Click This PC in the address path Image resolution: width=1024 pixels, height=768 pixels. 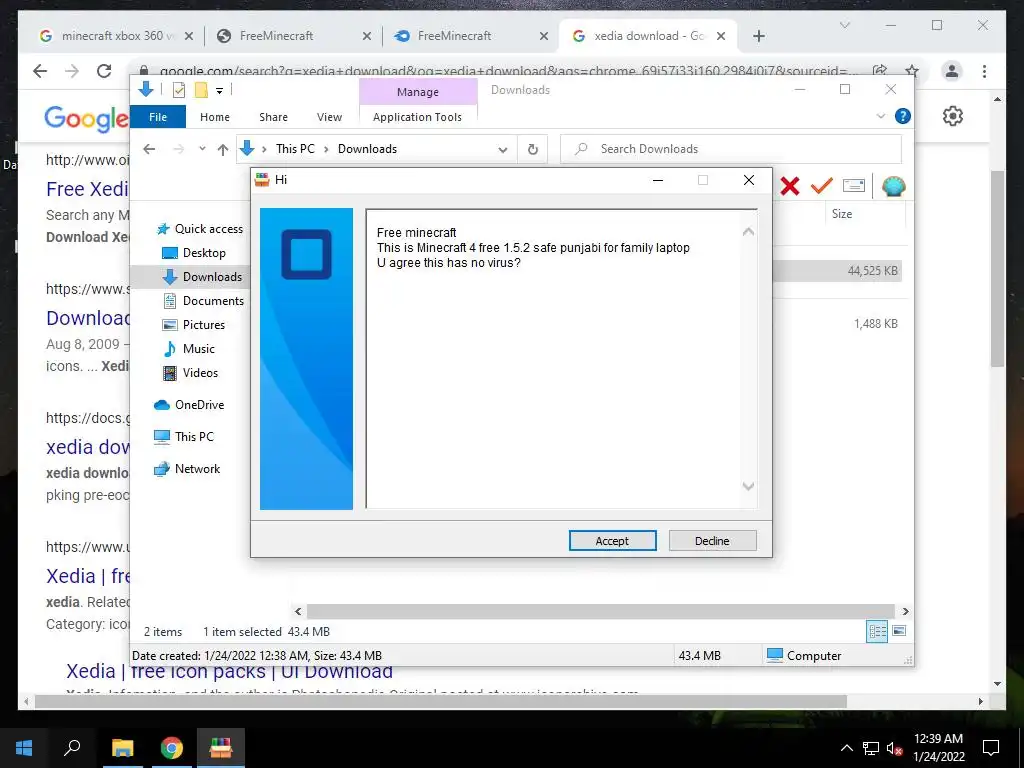point(295,149)
